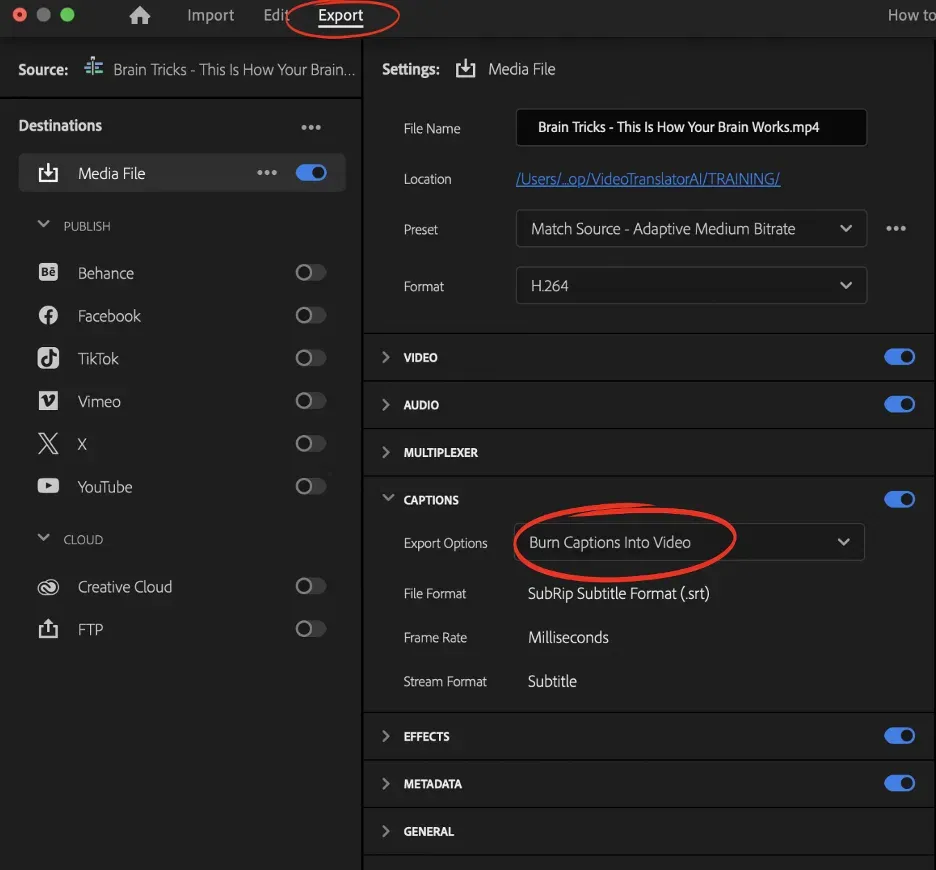Click the Creative Cloud icon
936x870 pixels.
[48, 587]
